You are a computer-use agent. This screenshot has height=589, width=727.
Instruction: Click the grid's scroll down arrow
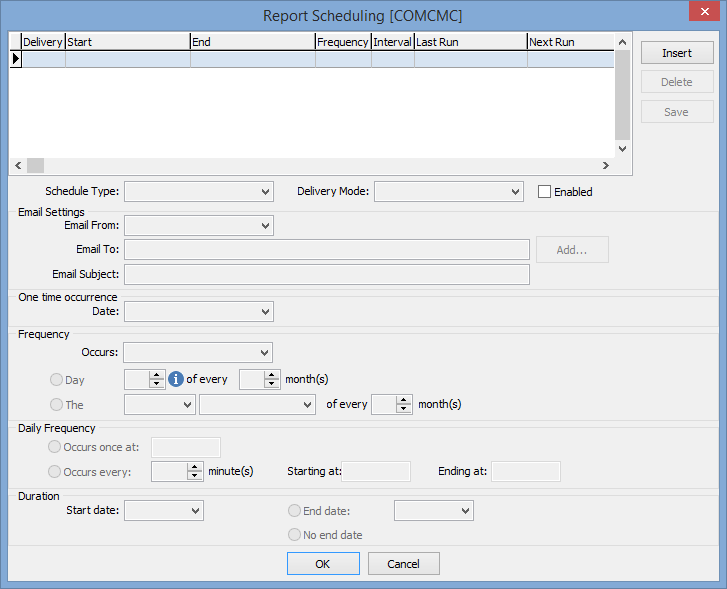coord(622,149)
